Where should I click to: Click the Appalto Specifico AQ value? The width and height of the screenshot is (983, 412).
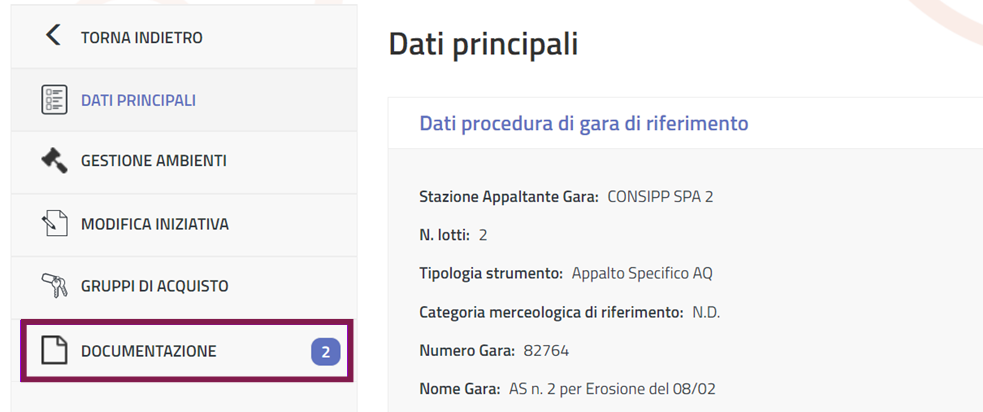[642, 273]
